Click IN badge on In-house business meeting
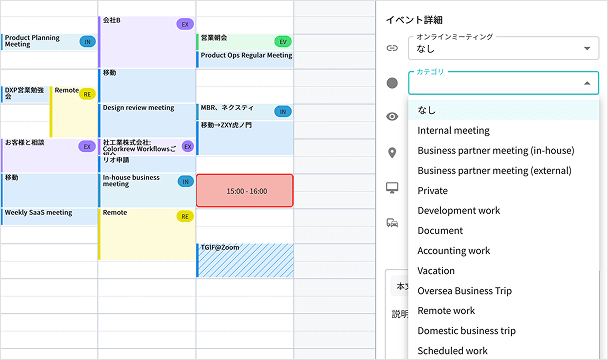The height and width of the screenshot is (360, 608). (x=186, y=181)
